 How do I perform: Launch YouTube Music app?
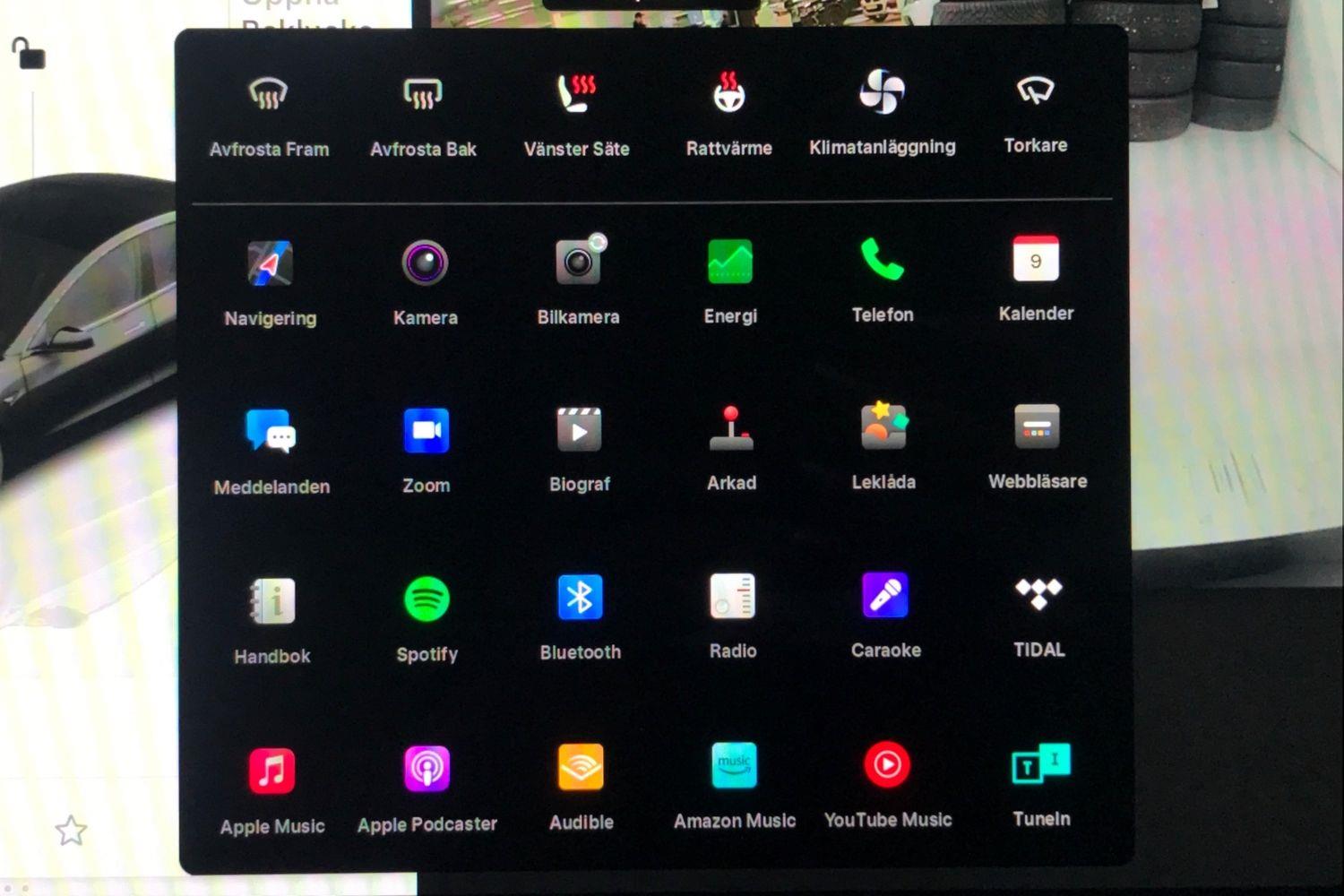(x=887, y=765)
